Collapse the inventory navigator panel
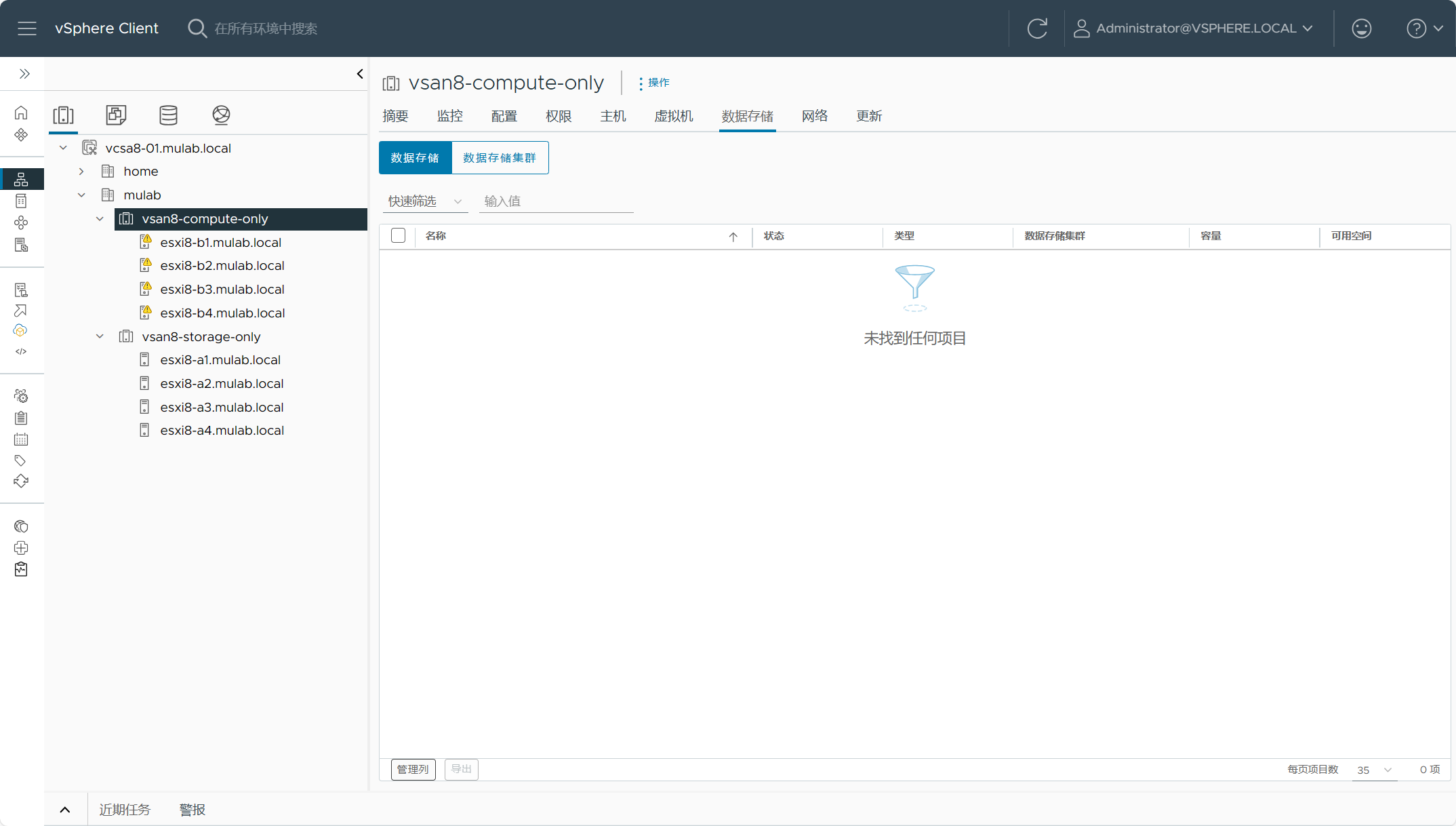Screen dimensions: 1456x826 point(360,73)
